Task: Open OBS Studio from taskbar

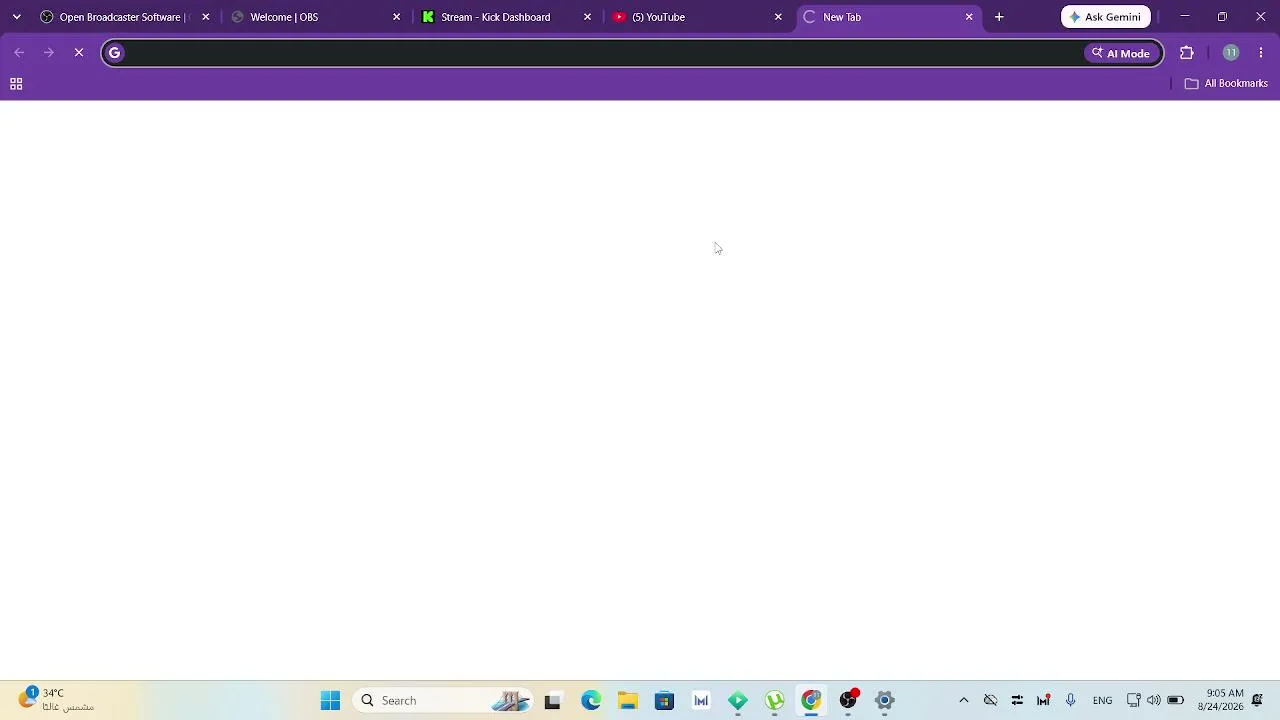Action: 848,700
